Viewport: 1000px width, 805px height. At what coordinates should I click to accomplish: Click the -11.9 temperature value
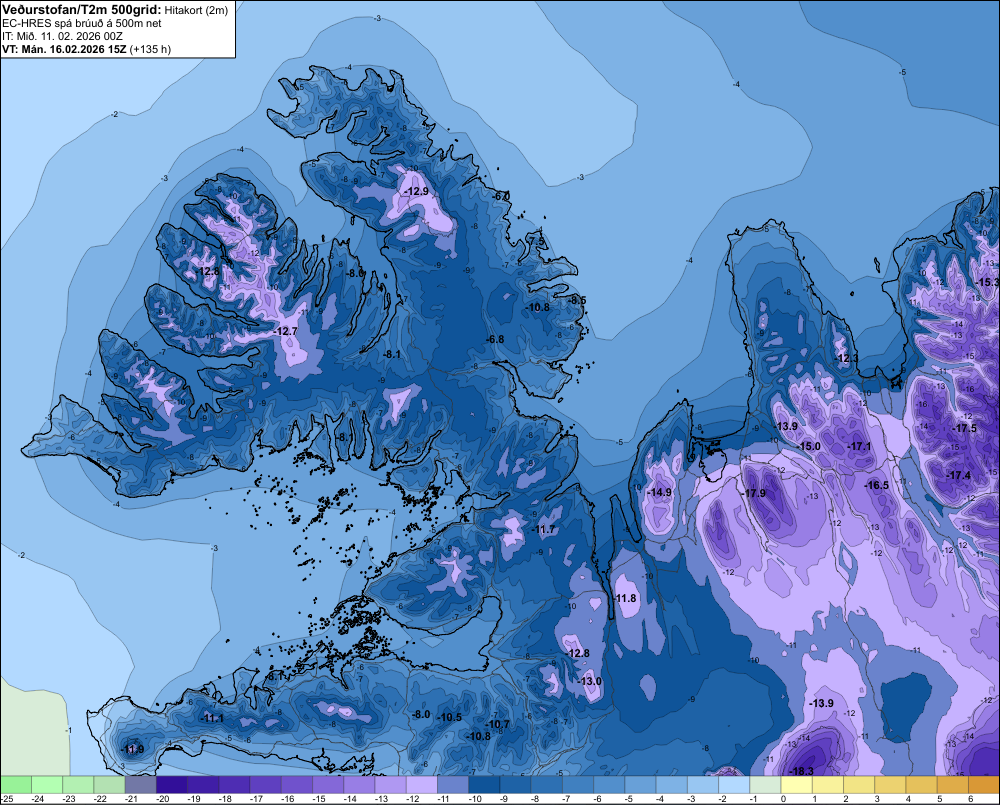(x=133, y=749)
